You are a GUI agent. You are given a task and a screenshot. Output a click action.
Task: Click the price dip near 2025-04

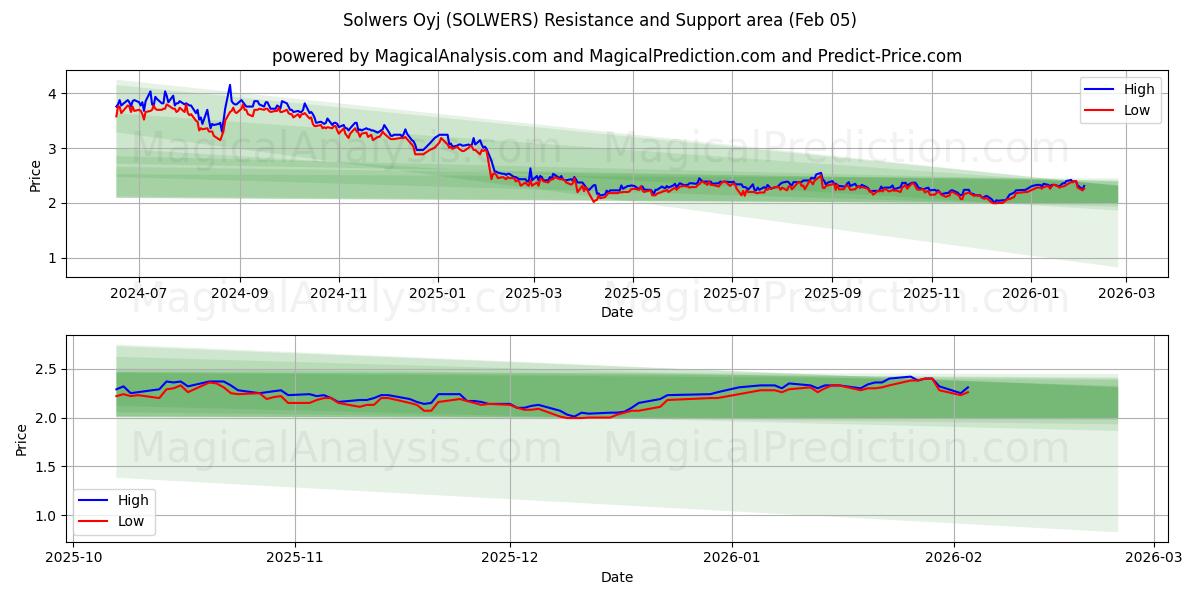tap(597, 203)
